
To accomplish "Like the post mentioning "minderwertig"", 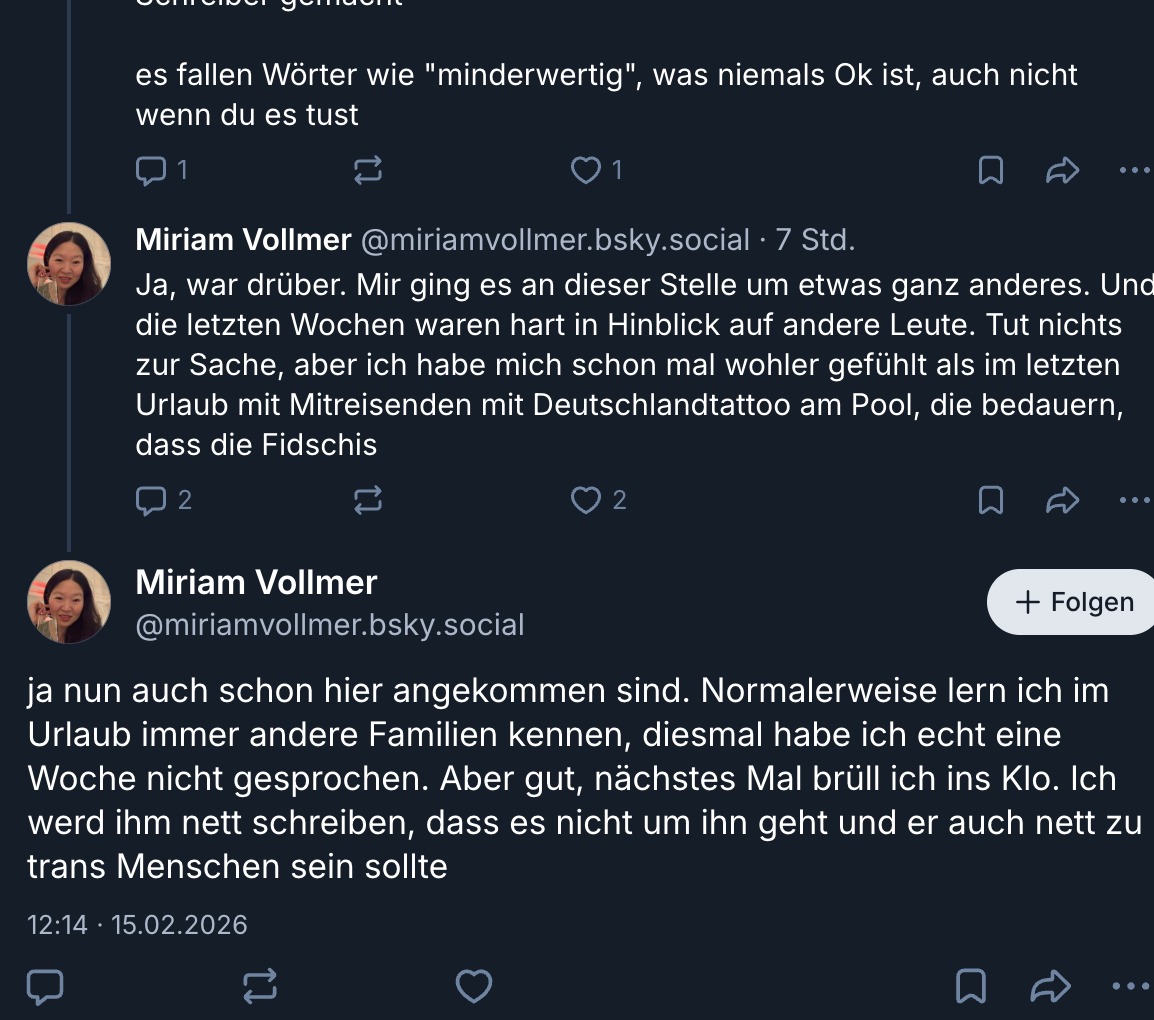I will pyautogui.click(x=585, y=171).
